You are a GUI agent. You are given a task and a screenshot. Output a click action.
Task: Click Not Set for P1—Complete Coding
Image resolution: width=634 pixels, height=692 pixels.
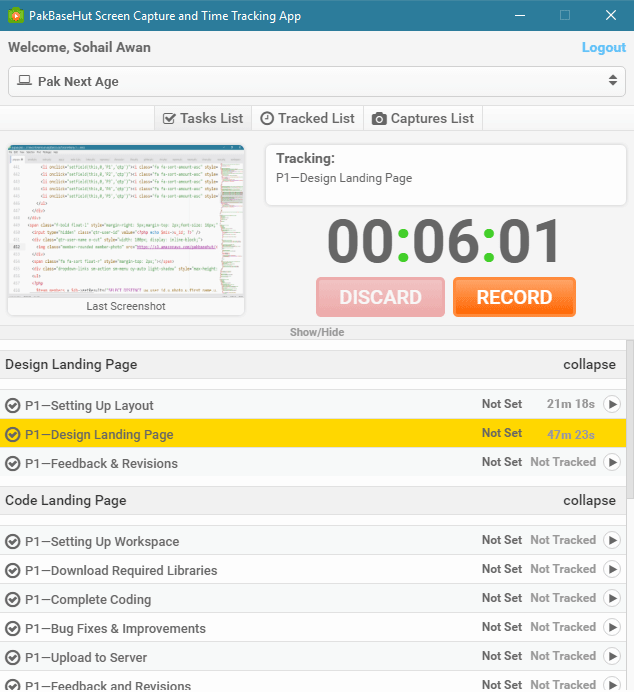(502, 598)
